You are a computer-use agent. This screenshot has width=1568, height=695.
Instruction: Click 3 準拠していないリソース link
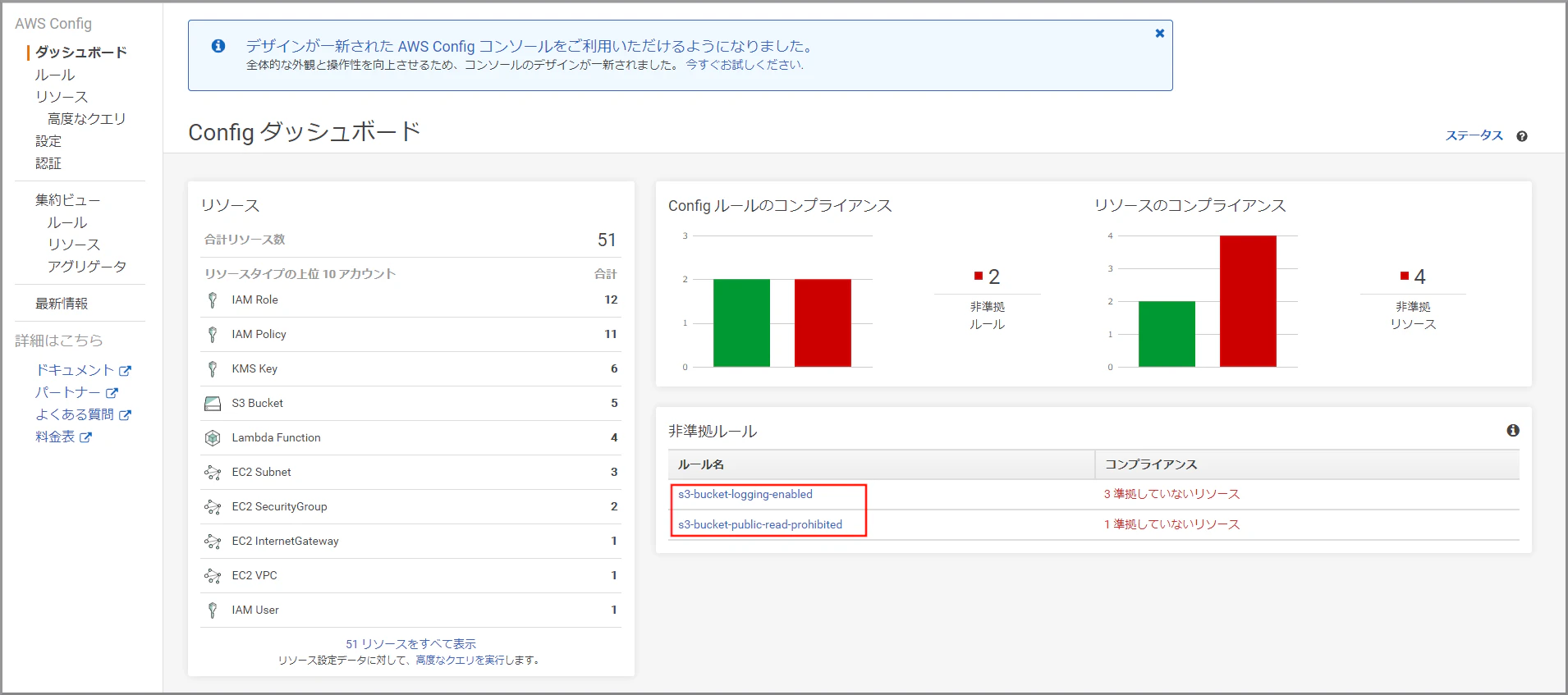click(x=1171, y=494)
